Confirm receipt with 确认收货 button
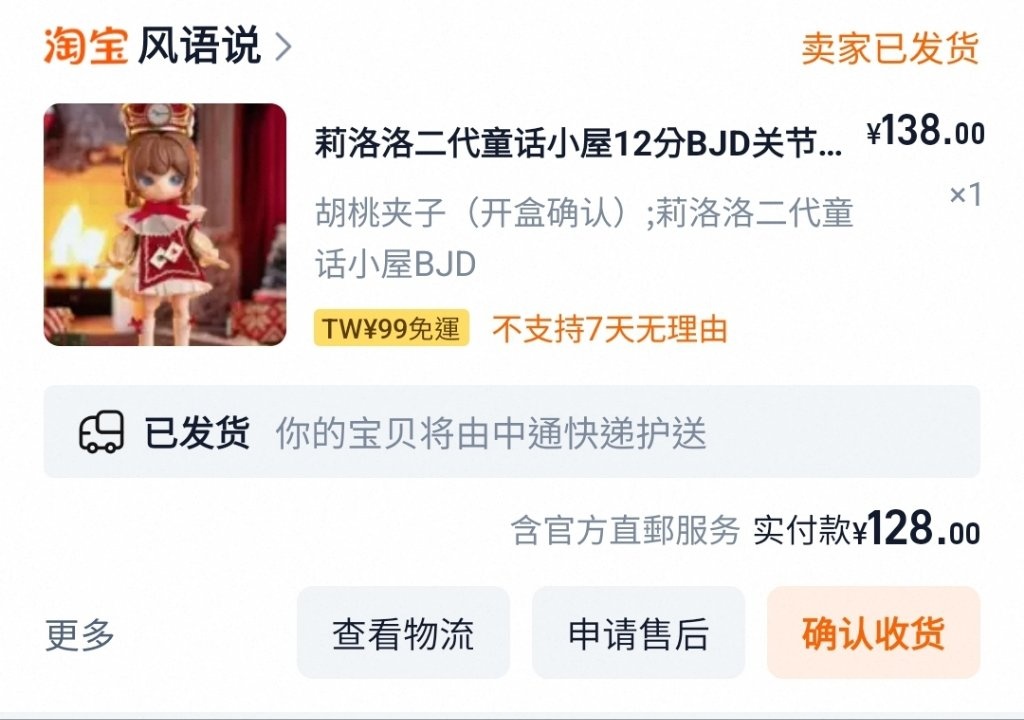The image size is (1024, 720). point(873,632)
